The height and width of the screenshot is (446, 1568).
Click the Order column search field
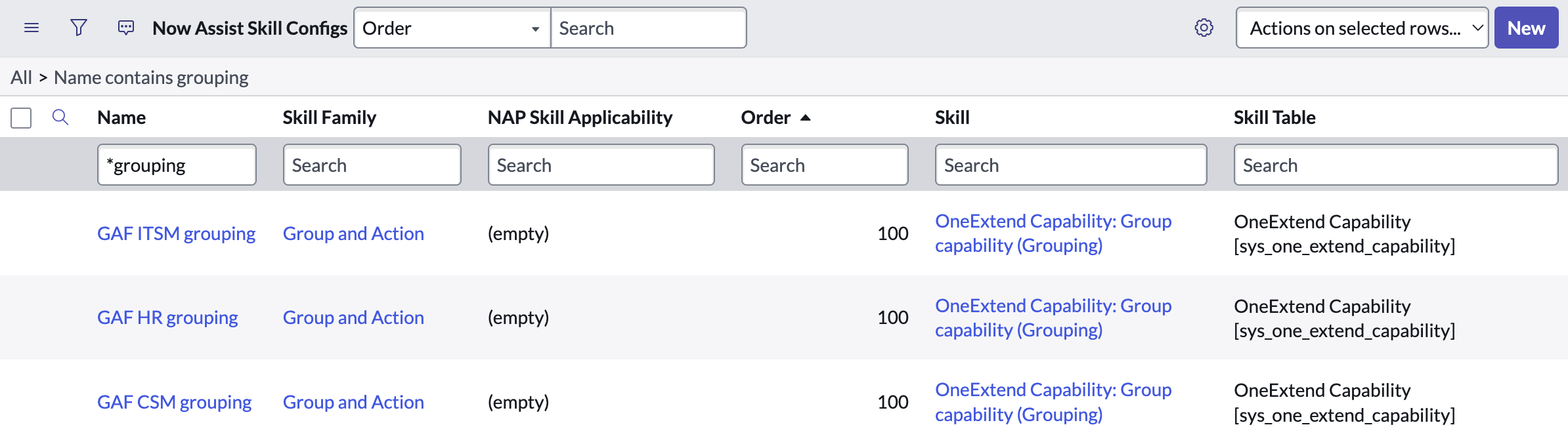tap(825, 165)
